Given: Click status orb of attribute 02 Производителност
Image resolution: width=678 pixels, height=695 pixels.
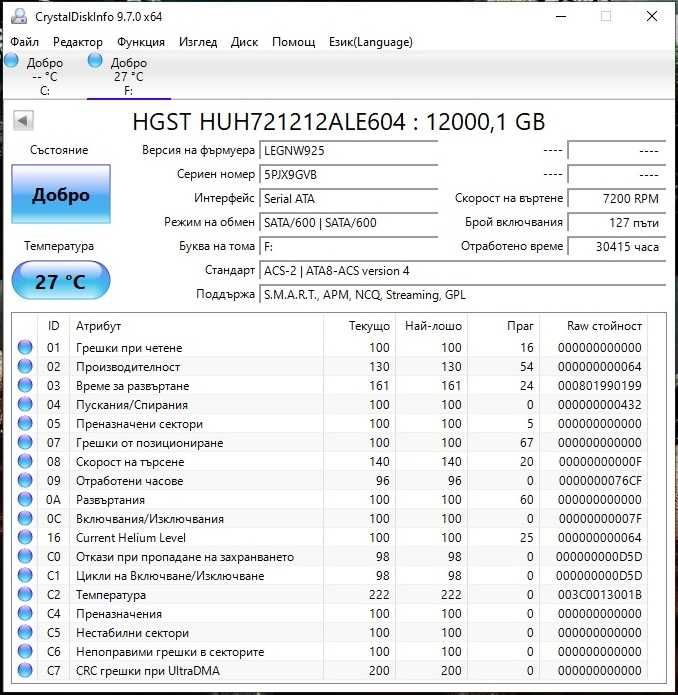Looking at the screenshot, I should point(25,366).
